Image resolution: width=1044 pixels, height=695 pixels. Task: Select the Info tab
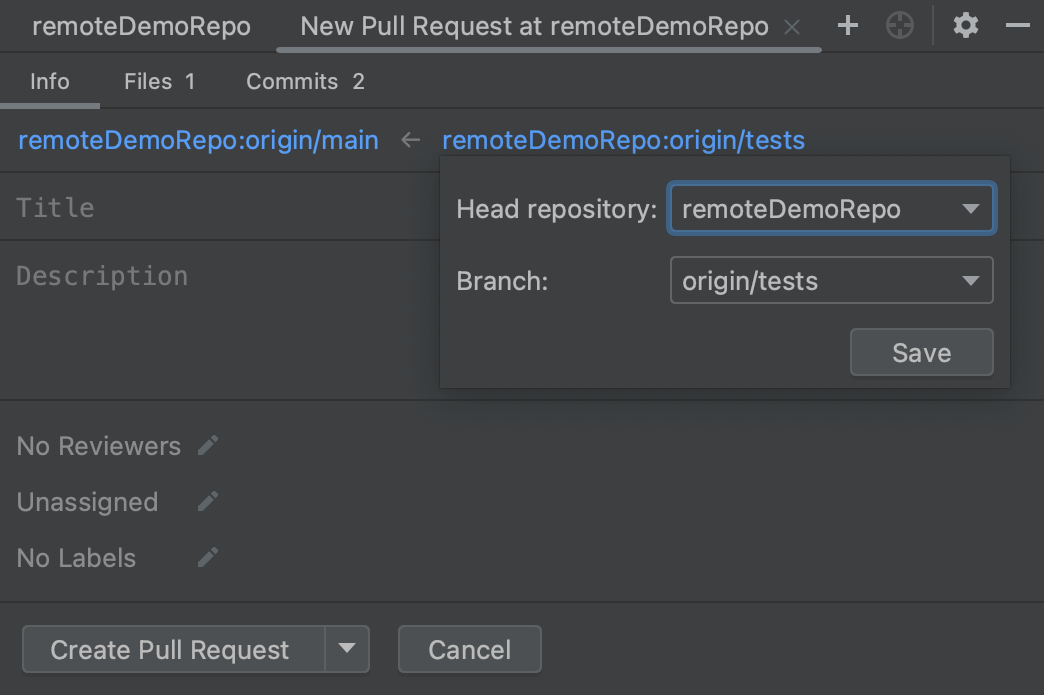click(x=50, y=82)
